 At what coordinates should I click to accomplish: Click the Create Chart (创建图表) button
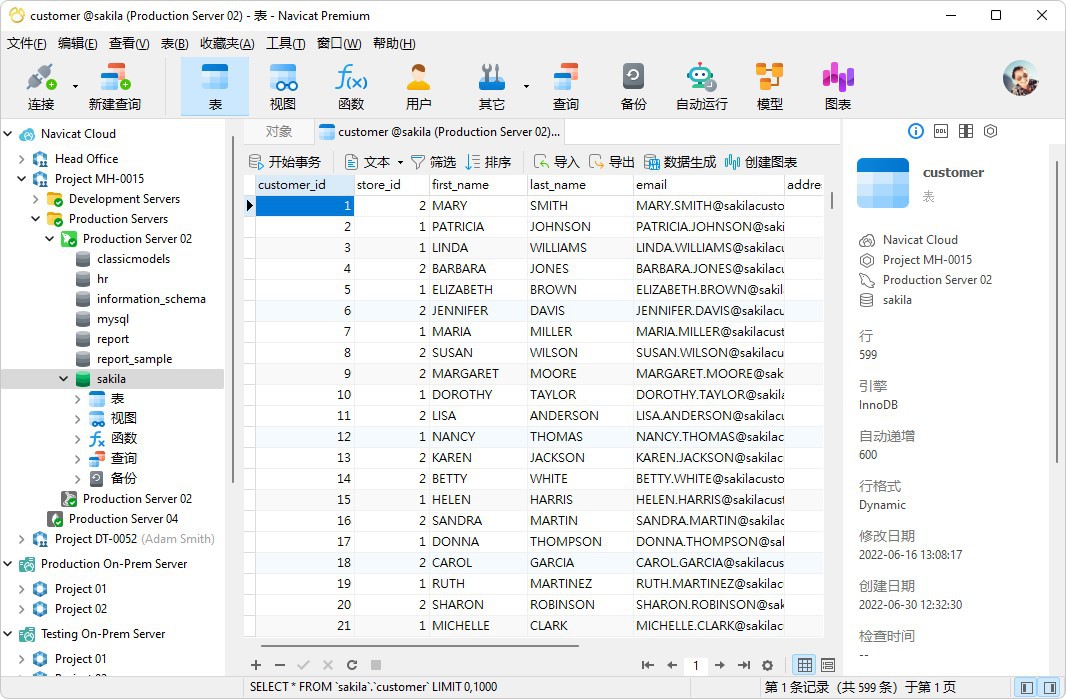point(761,162)
